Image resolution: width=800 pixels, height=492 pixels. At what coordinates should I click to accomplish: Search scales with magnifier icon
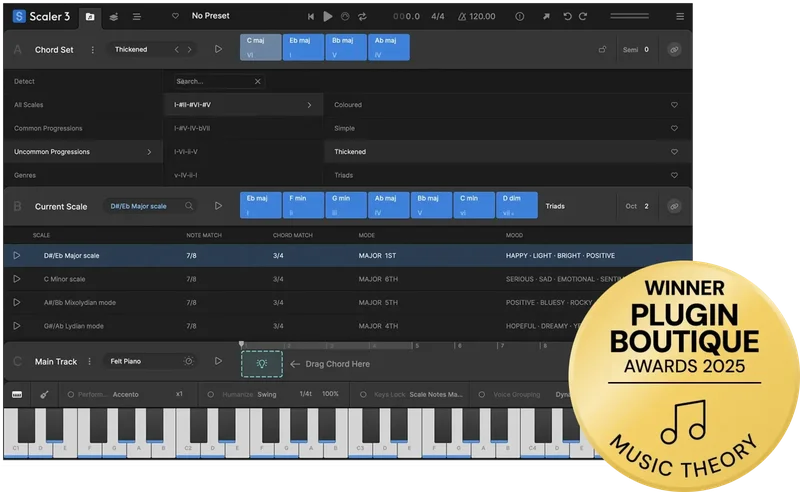pyautogui.click(x=189, y=206)
